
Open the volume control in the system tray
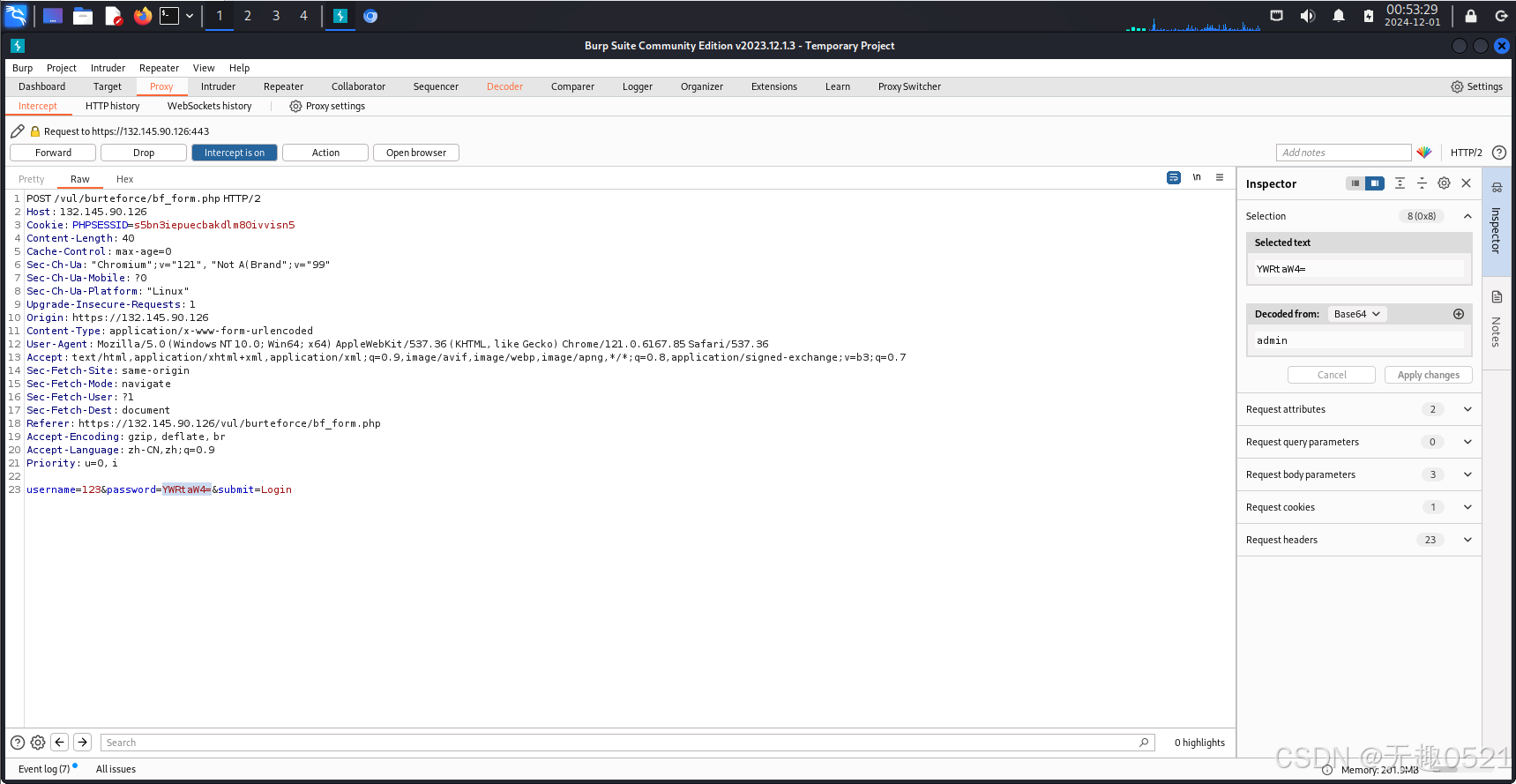(x=1308, y=16)
